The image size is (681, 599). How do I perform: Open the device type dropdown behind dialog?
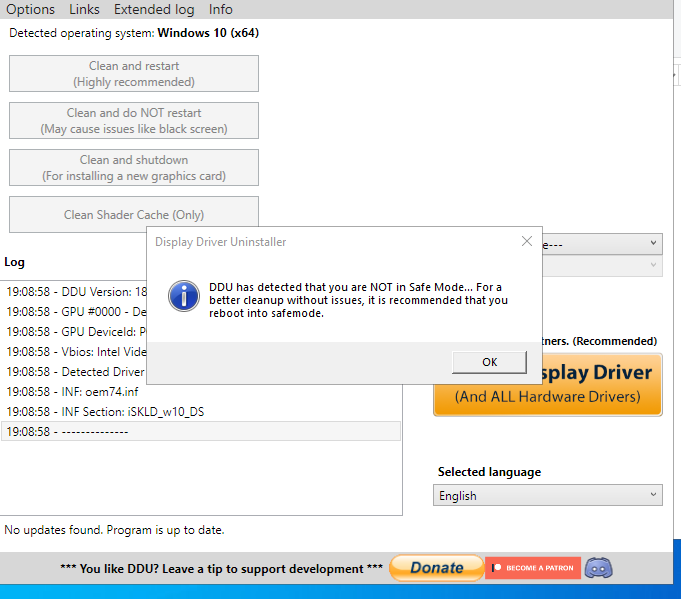[602, 244]
